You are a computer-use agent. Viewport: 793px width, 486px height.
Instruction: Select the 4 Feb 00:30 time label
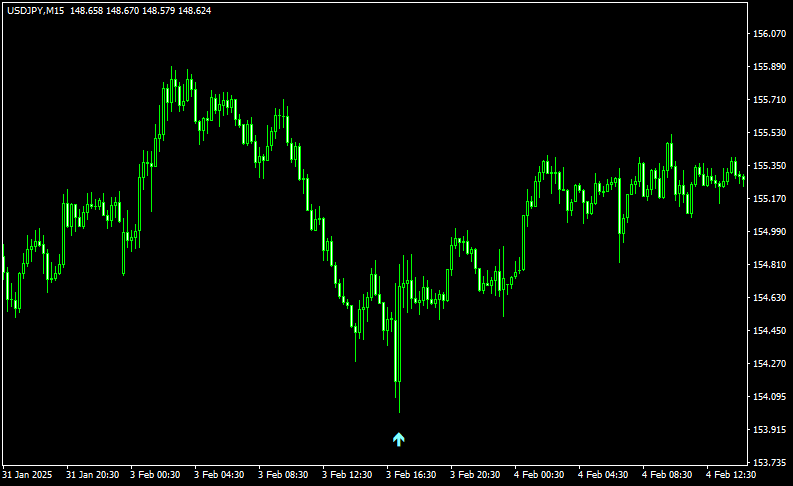click(539, 474)
